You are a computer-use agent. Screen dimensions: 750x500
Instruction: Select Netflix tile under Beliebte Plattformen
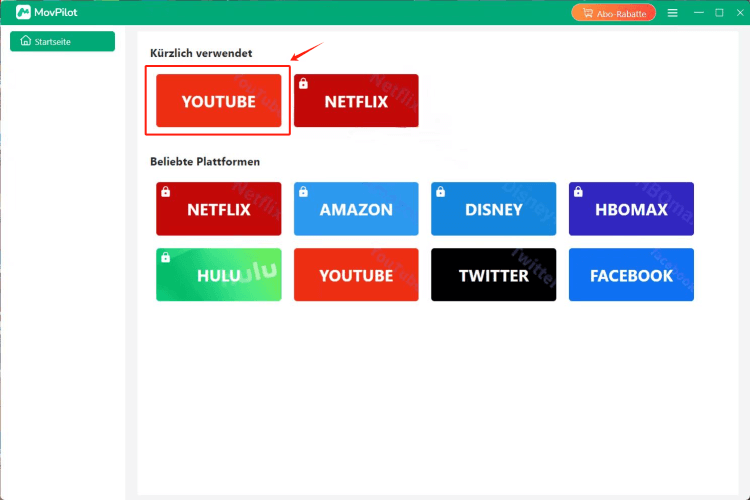219,209
